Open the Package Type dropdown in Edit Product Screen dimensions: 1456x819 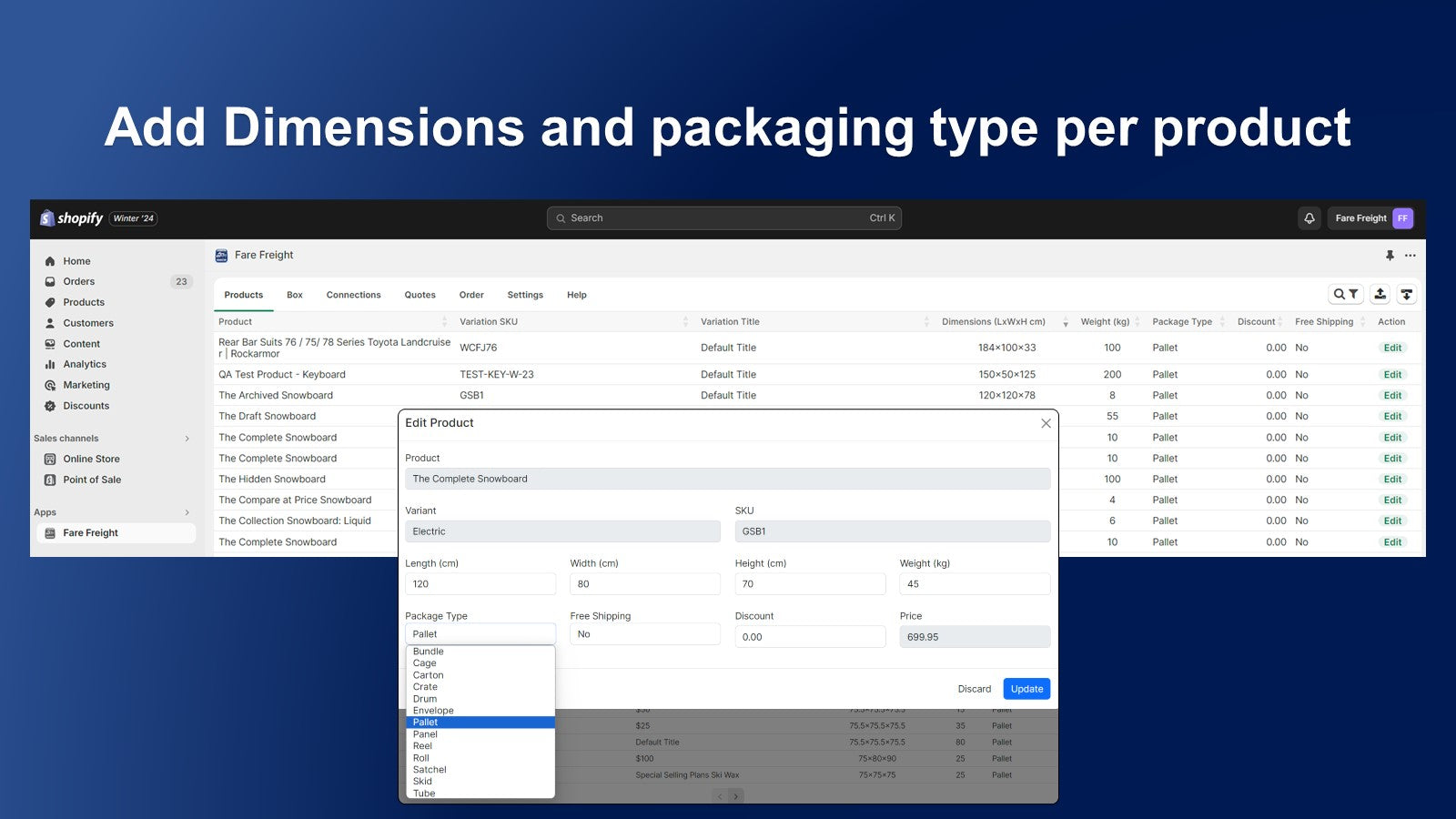(x=480, y=632)
